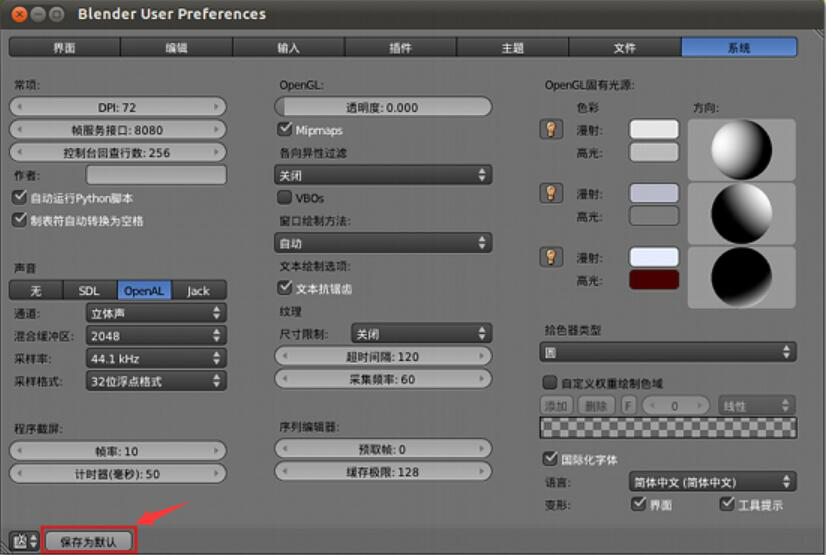Click the 帧服务接口 8080 field
Viewport: 826px width, 555px height.
pyautogui.click(x=117, y=130)
